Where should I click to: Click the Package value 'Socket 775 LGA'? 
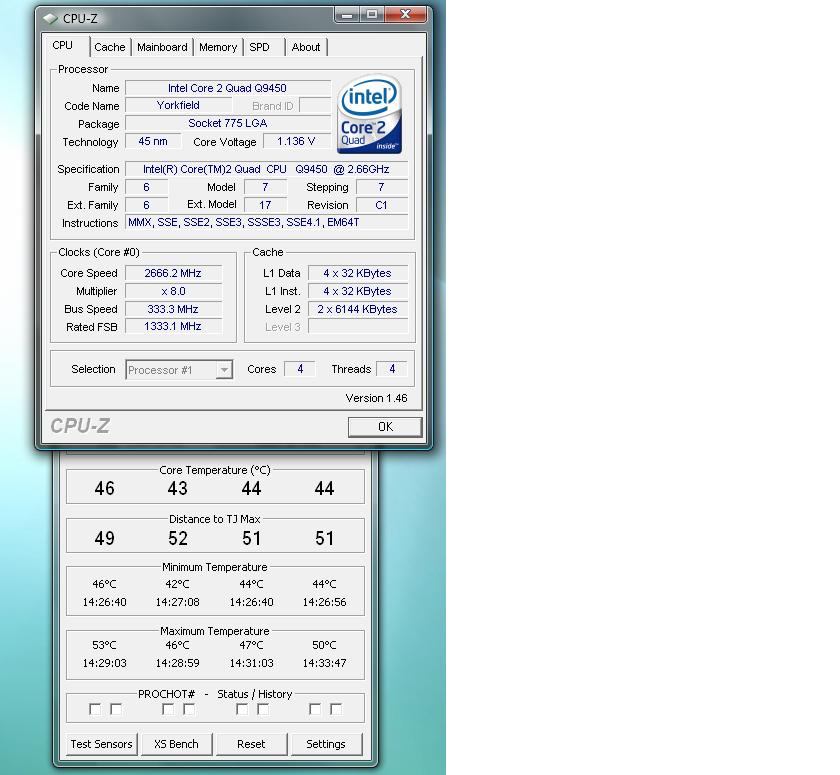(x=228, y=123)
